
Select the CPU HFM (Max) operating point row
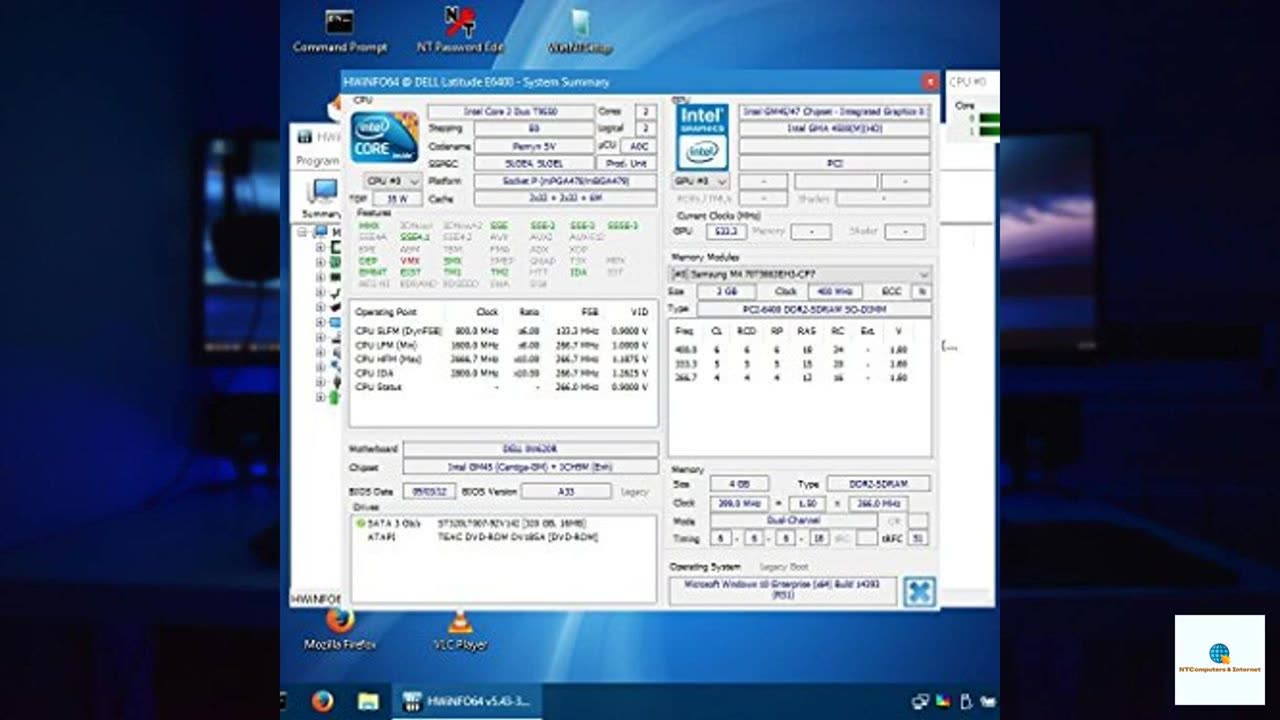[503, 358]
